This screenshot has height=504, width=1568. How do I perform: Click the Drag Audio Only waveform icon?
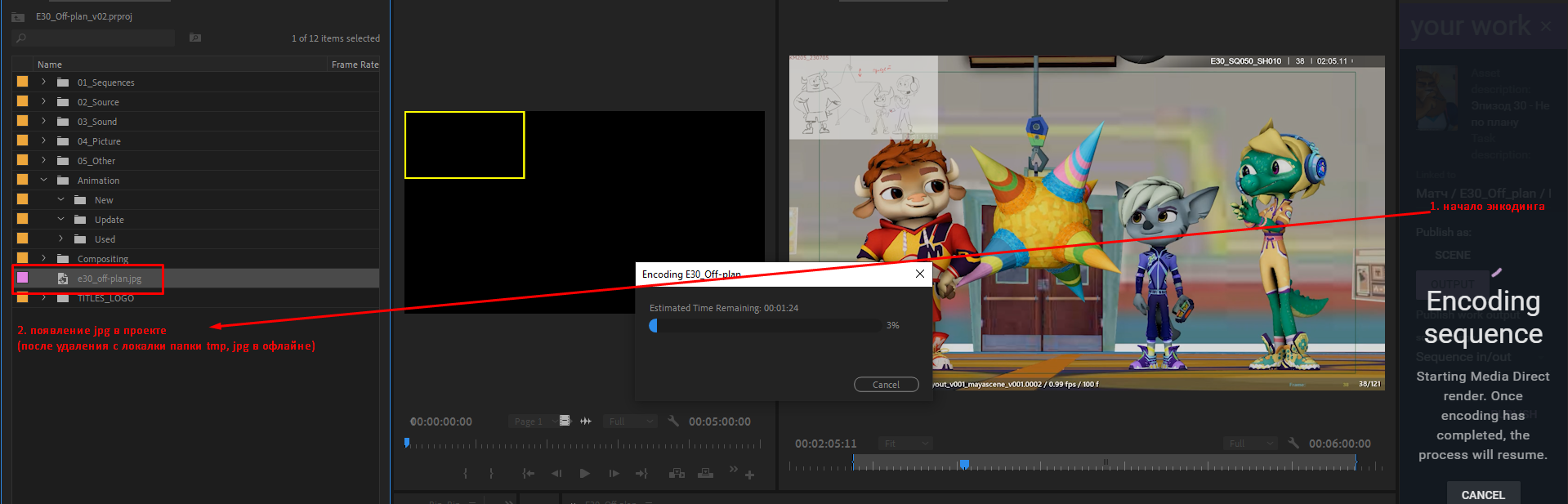click(x=586, y=421)
